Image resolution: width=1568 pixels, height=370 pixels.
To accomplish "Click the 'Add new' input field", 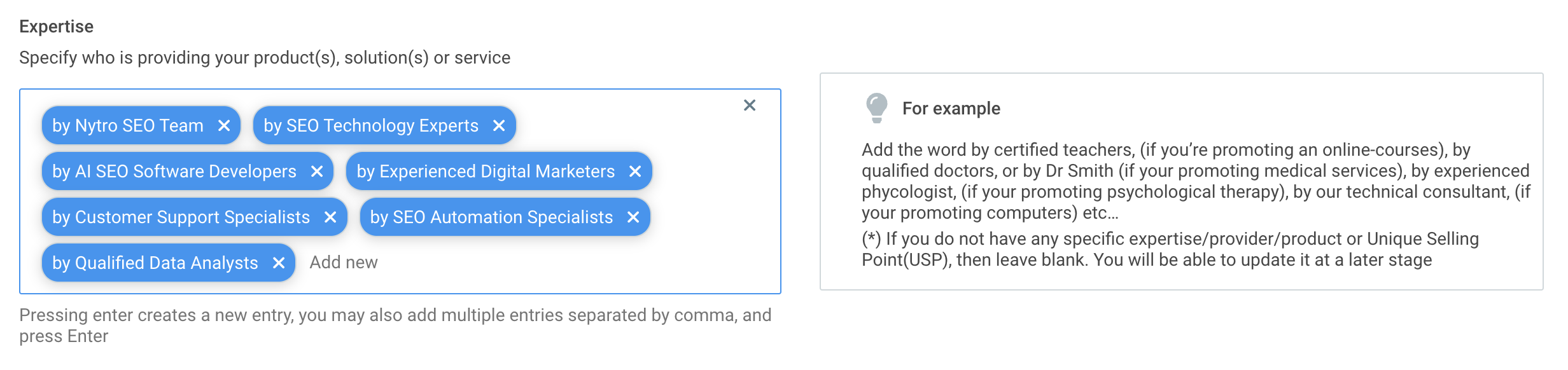I will pyautogui.click(x=344, y=263).
